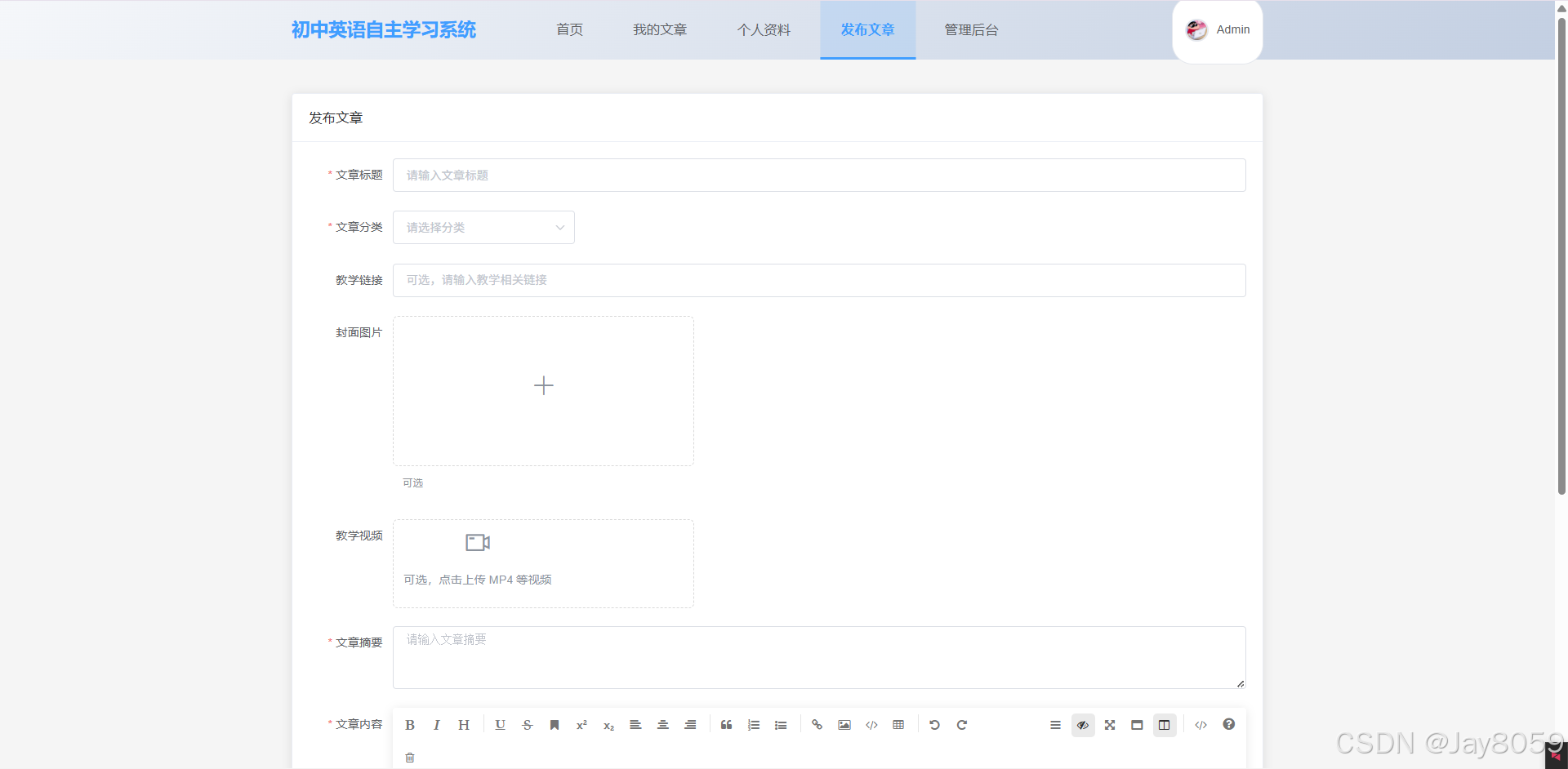Open the Admin user menu

(1218, 30)
